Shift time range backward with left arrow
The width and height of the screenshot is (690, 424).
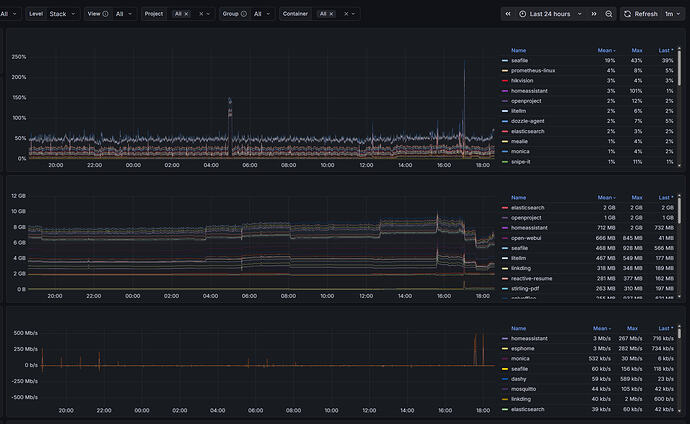tap(507, 14)
